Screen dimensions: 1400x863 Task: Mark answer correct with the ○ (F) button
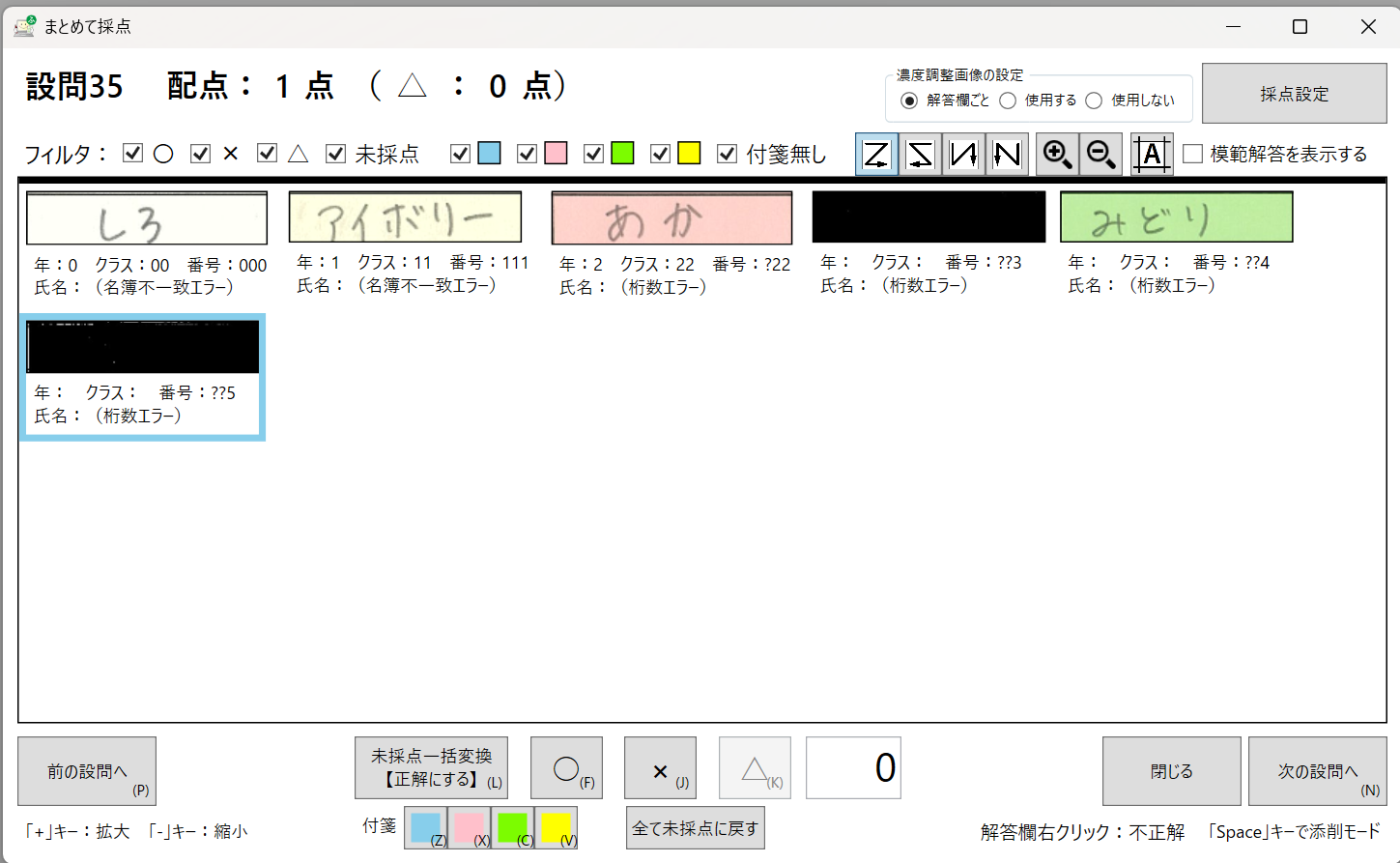click(x=566, y=769)
